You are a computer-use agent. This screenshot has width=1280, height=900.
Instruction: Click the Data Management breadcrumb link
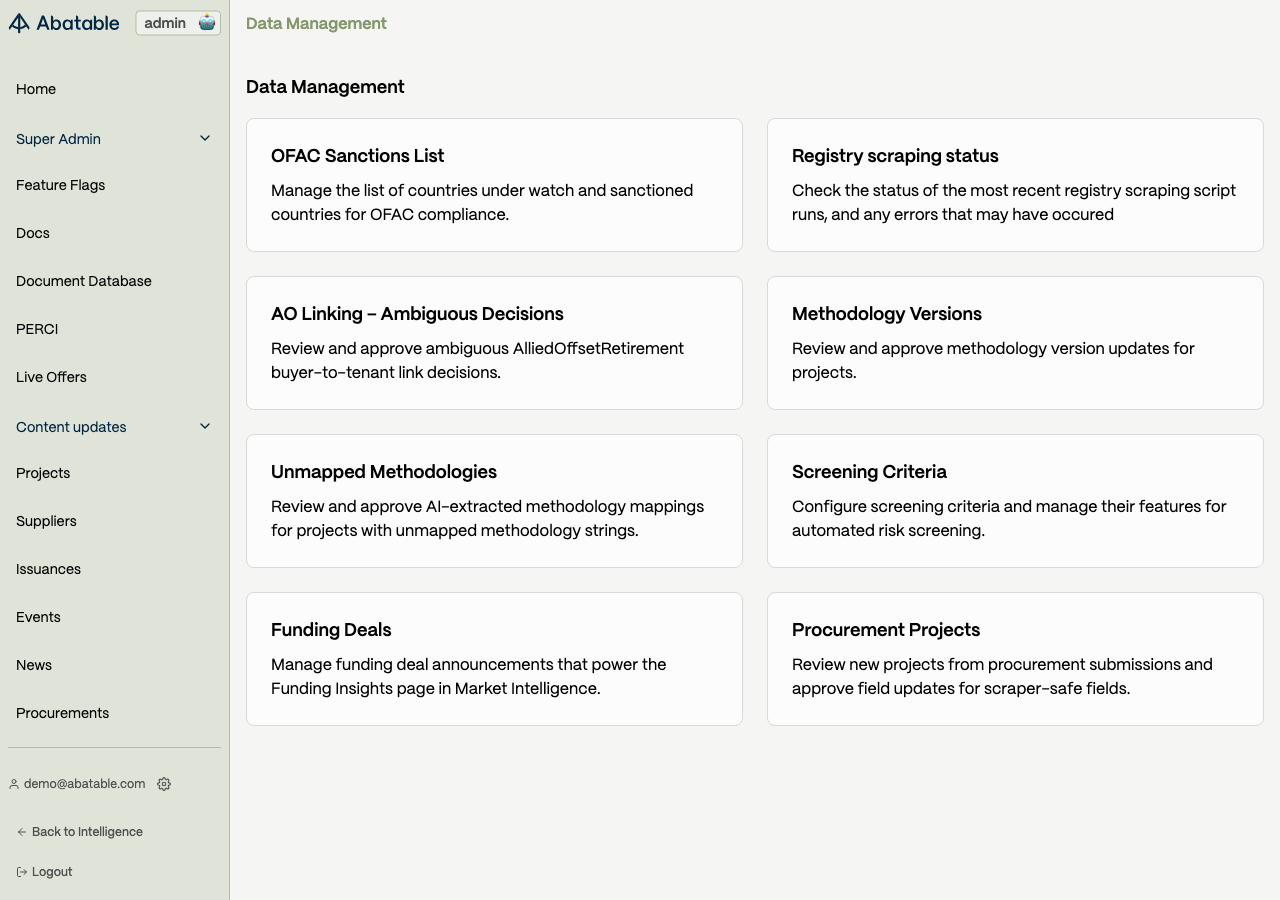point(316,23)
